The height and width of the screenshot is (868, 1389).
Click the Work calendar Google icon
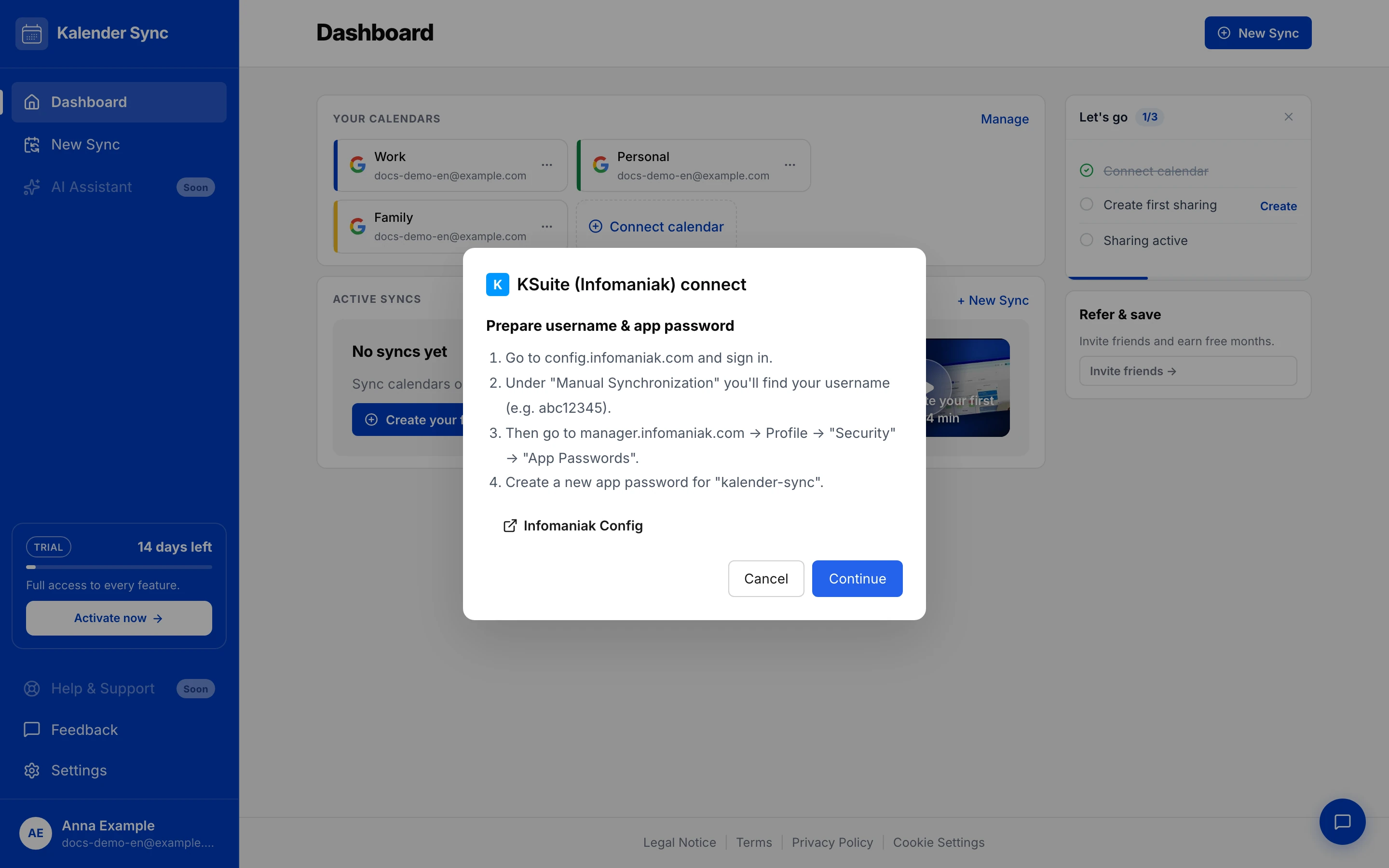(357, 165)
